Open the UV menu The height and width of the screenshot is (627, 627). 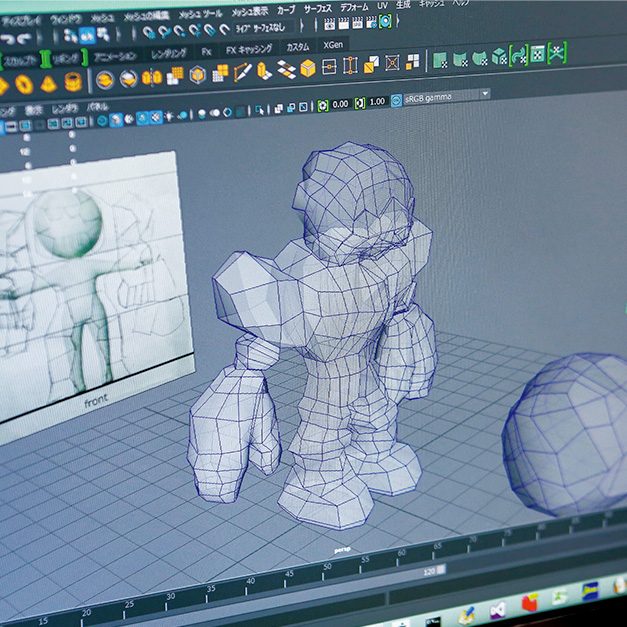[x=382, y=5]
